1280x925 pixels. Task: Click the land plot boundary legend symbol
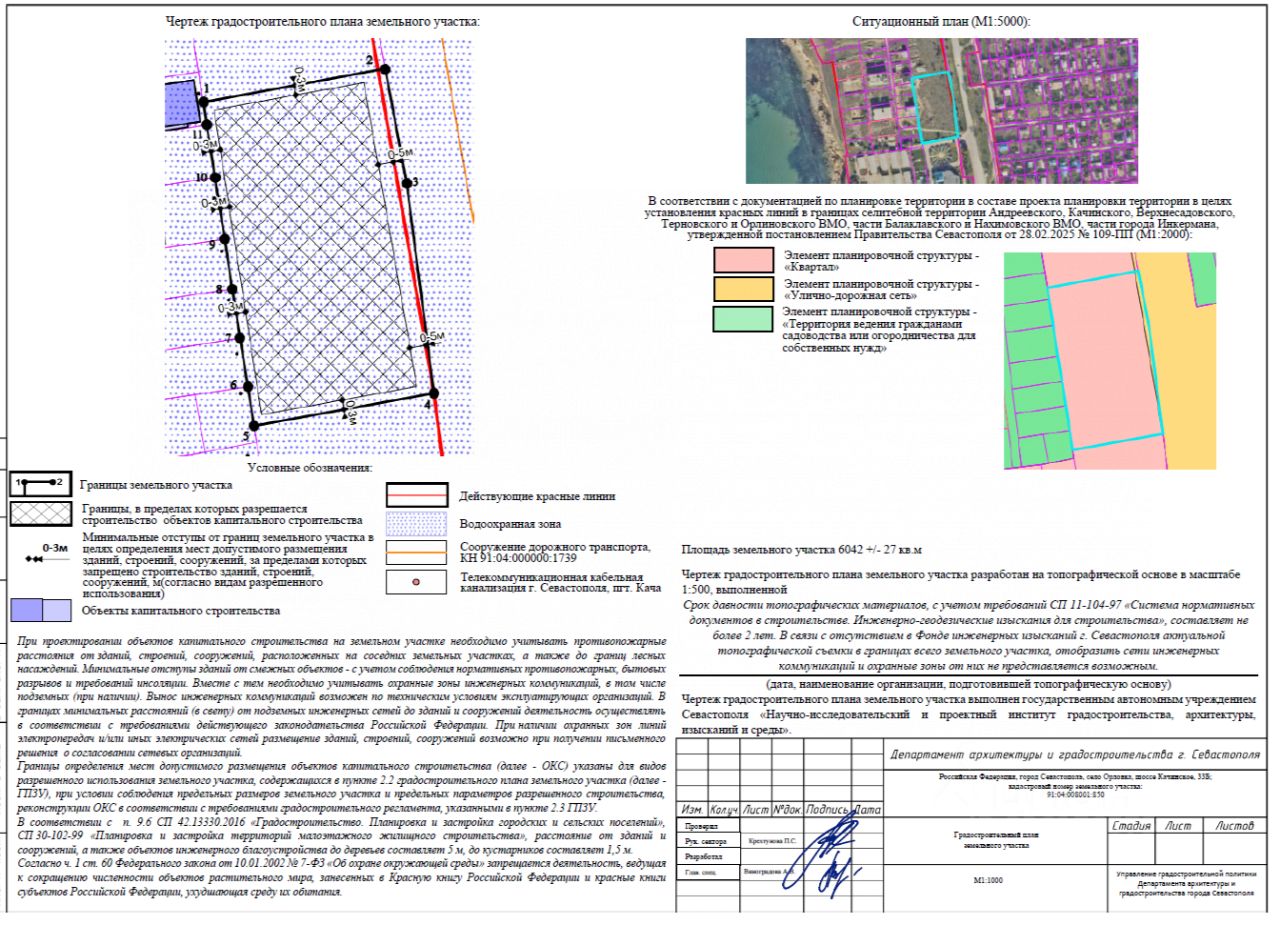[40, 484]
